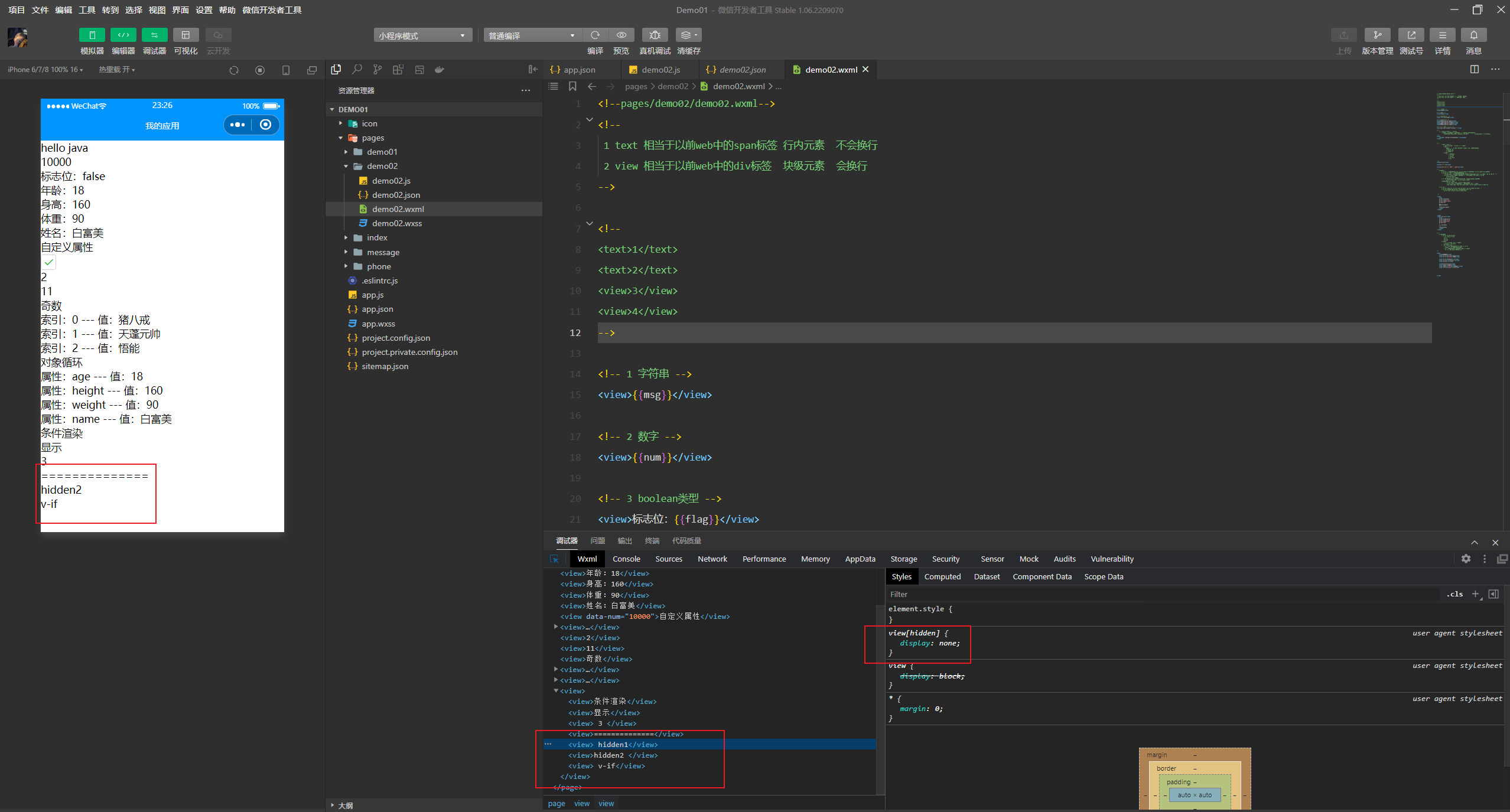This screenshot has width=1510, height=812.
Task: Open the 小程序模式 mode dropdown
Action: (422, 35)
